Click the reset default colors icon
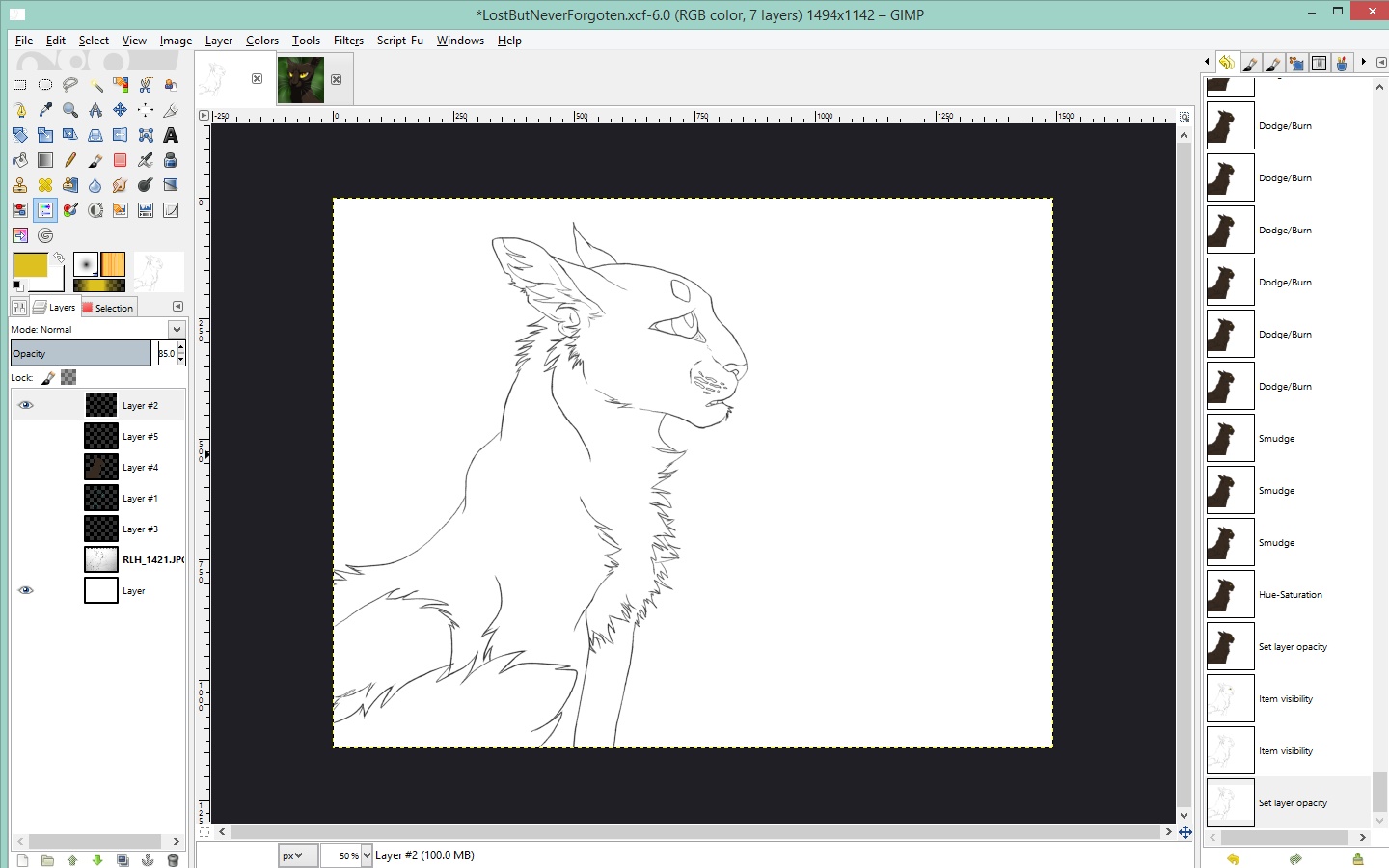Screen dimensions: 1389x868 [17, 285]
